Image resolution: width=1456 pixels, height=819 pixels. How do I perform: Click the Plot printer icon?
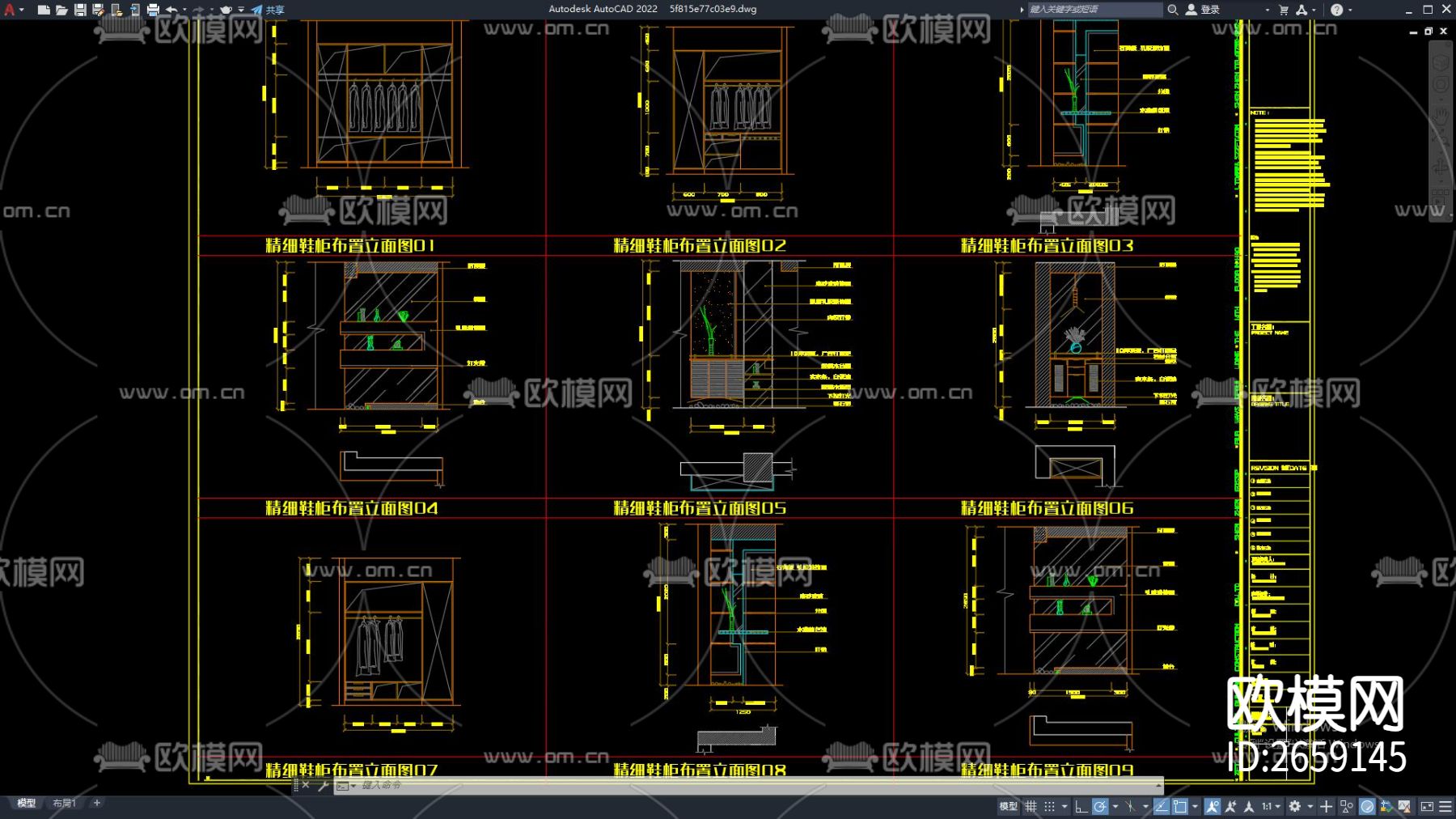[153, 10]
